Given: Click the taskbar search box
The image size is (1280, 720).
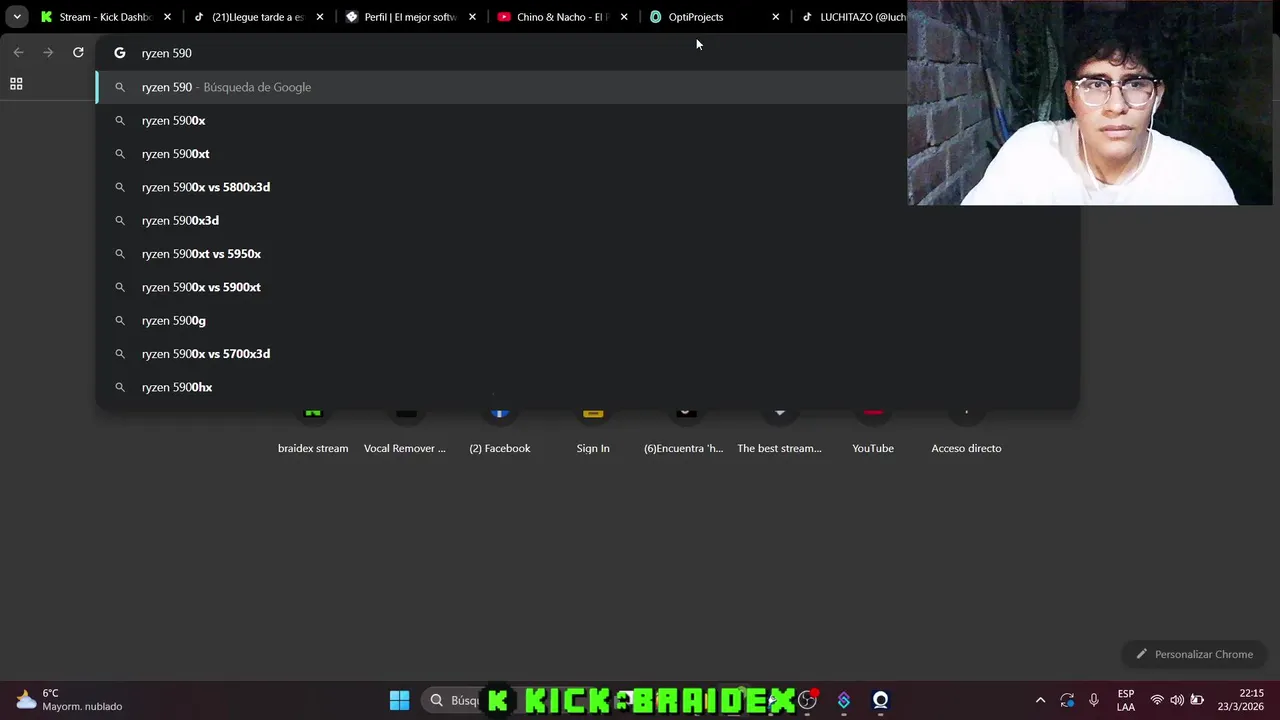Looking at the screenshot, I should click(455, 700).
